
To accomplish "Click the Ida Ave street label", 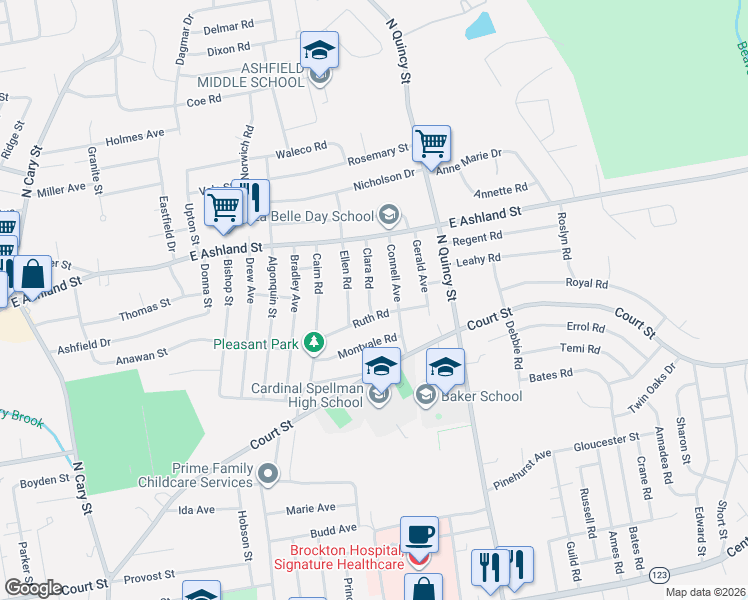I will click(x=196, y=510).
